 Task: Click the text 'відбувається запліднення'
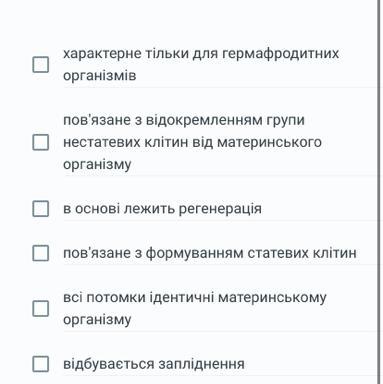[x=154, y=364]
